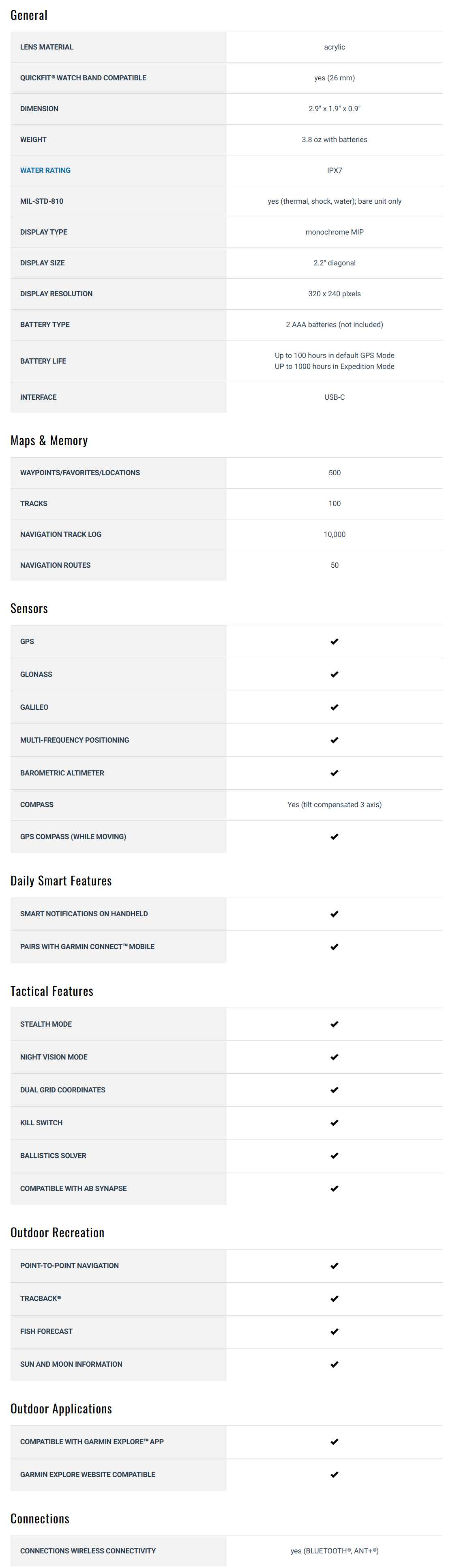Image resolution: width=459 pixels, height=1568 pixels.
Task: Click the Night Vision Mode checkmark
Action: tap(335, 1058)
